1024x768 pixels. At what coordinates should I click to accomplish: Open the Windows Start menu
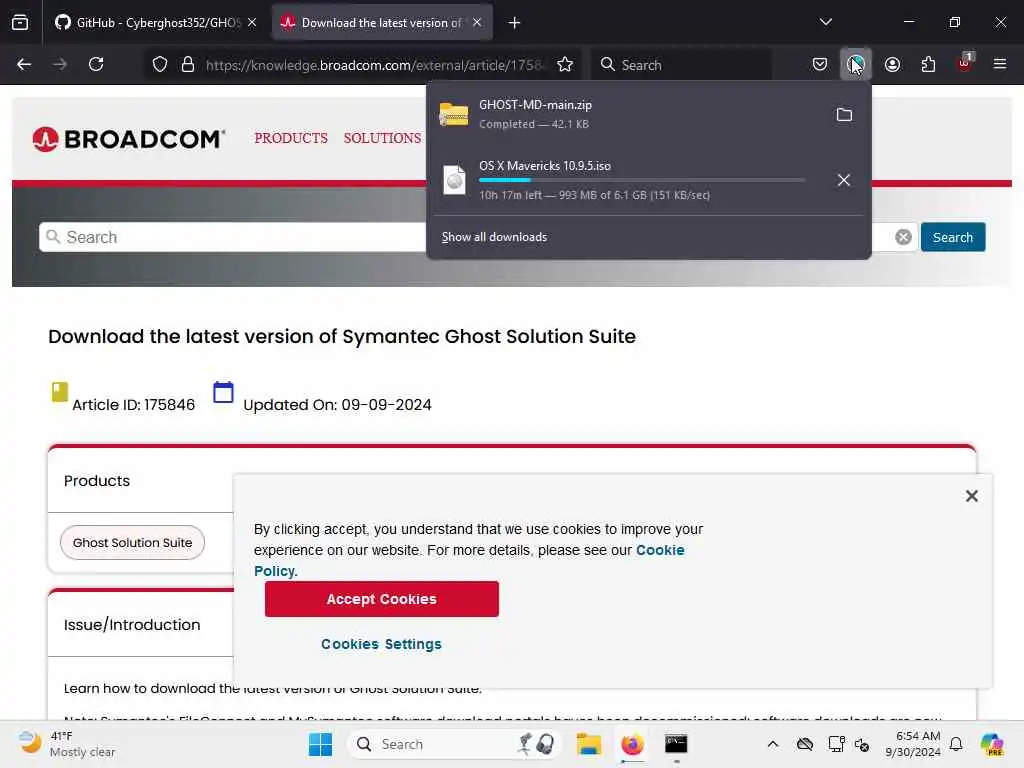coord(321,744)
